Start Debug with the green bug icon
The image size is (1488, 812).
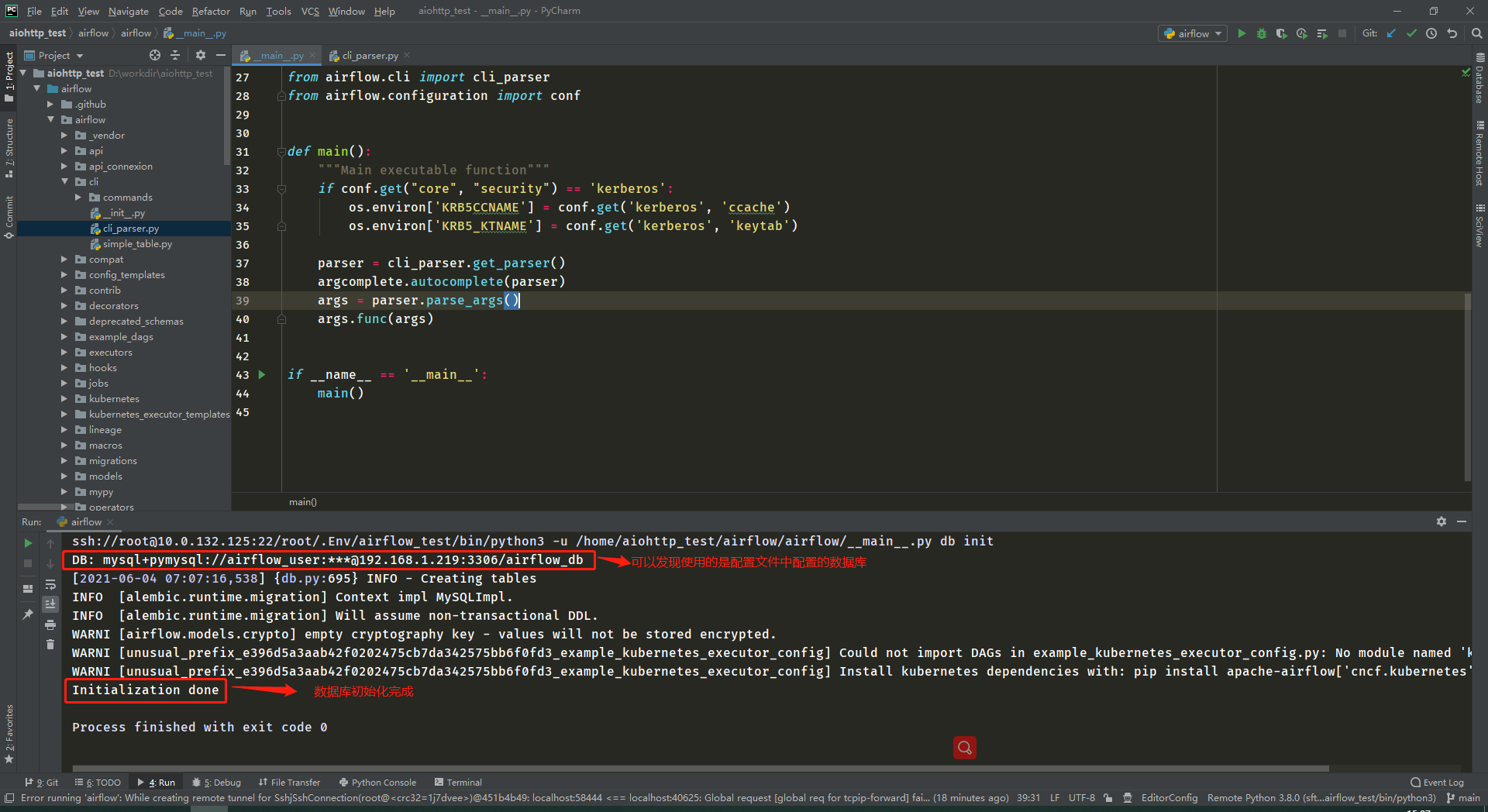[x=1262, y=33]
